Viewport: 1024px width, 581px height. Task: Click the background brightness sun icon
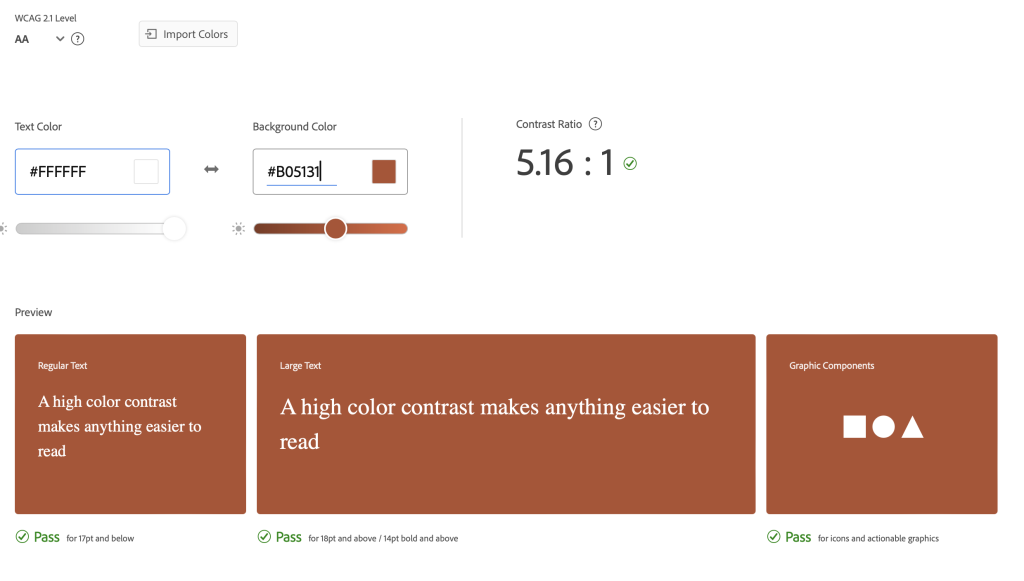[x=238, y=229]
